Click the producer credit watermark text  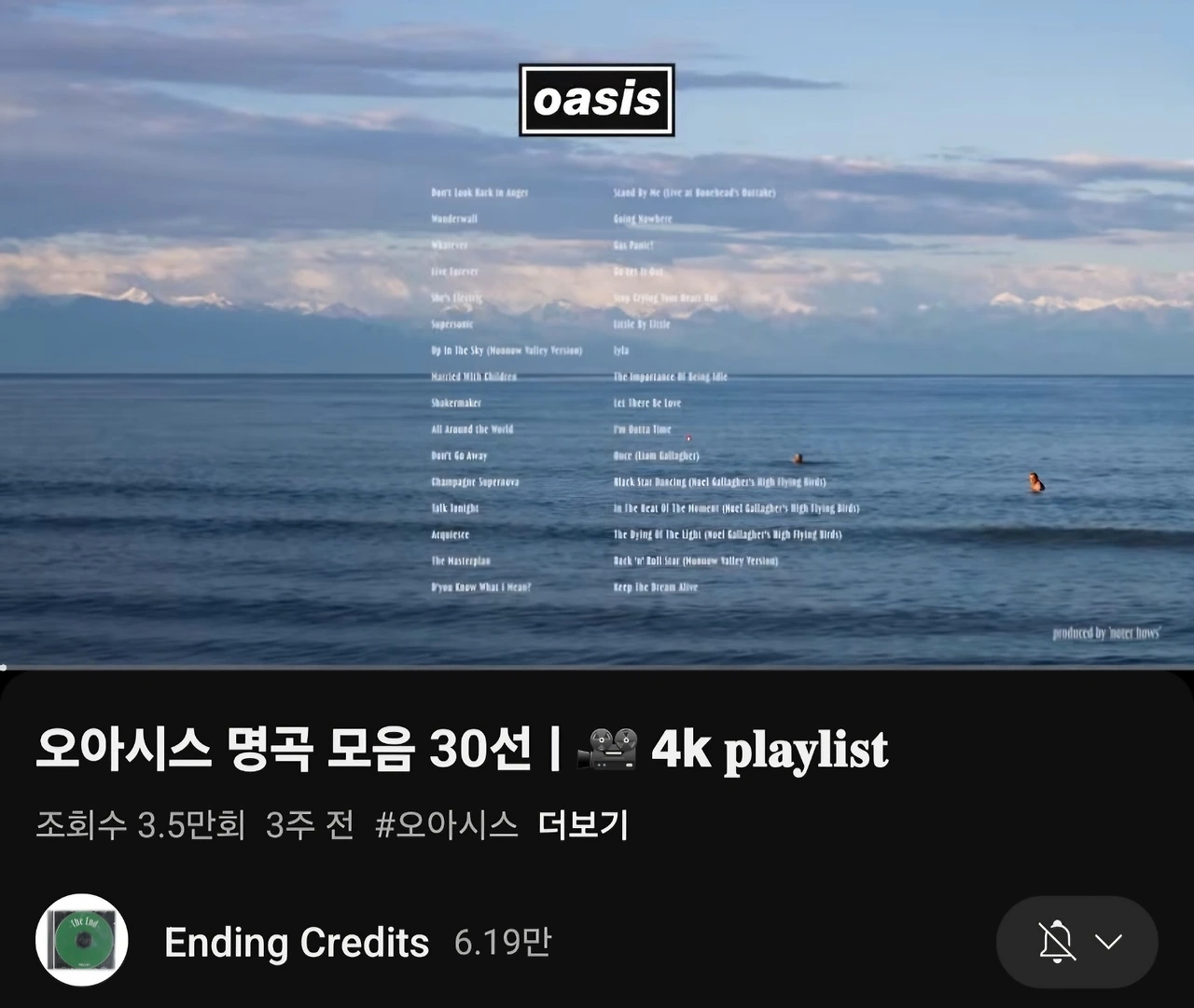coord(1106,633)
